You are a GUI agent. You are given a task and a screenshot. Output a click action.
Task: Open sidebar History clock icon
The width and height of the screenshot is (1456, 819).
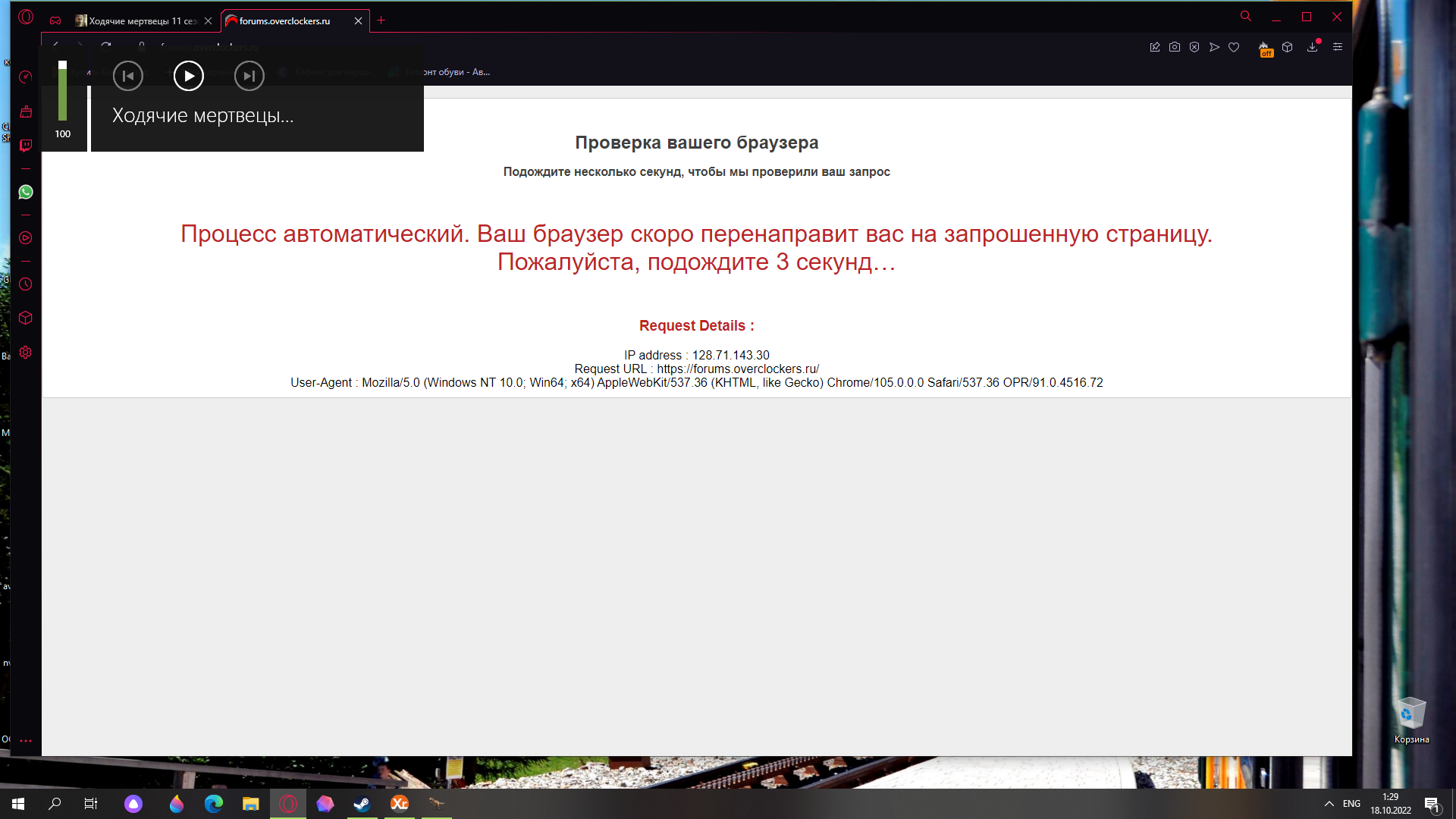(26, 284)
